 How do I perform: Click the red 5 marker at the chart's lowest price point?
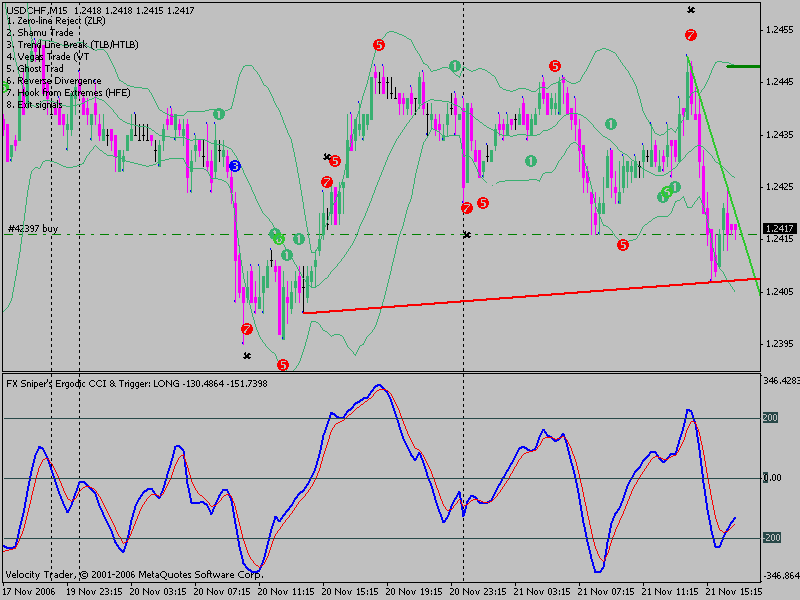[283, 365]
